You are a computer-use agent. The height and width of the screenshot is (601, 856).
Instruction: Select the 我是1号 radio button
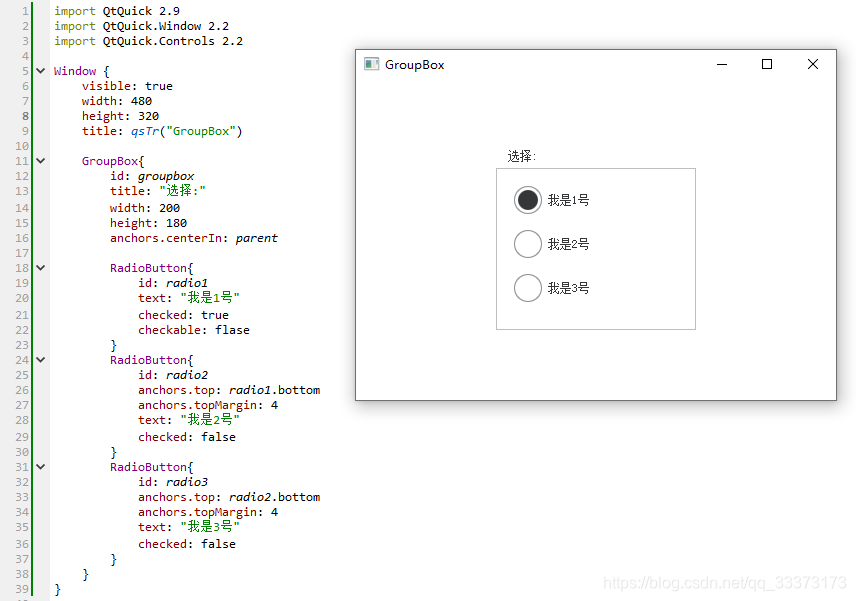coord(527,200)
